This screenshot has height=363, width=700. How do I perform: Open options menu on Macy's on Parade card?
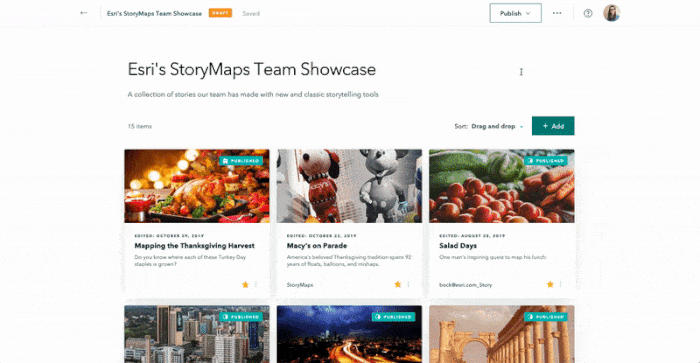click(408, 284)
